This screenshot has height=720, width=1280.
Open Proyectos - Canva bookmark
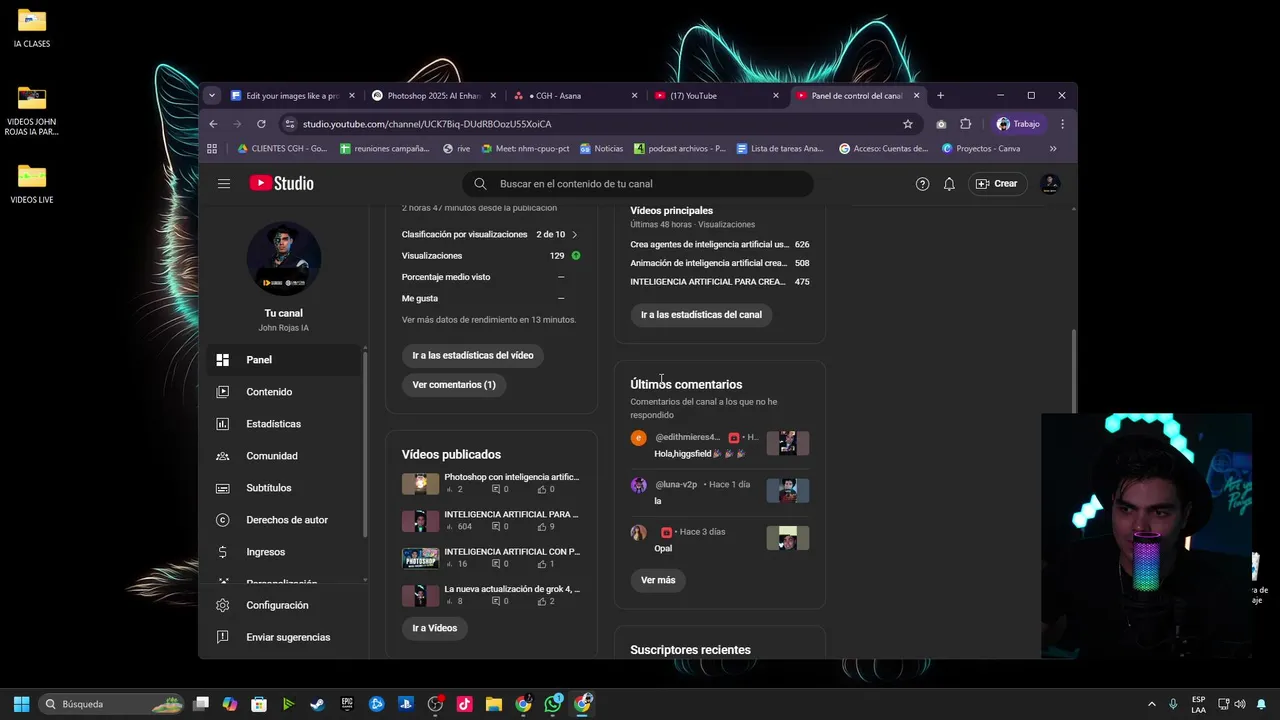981,149
